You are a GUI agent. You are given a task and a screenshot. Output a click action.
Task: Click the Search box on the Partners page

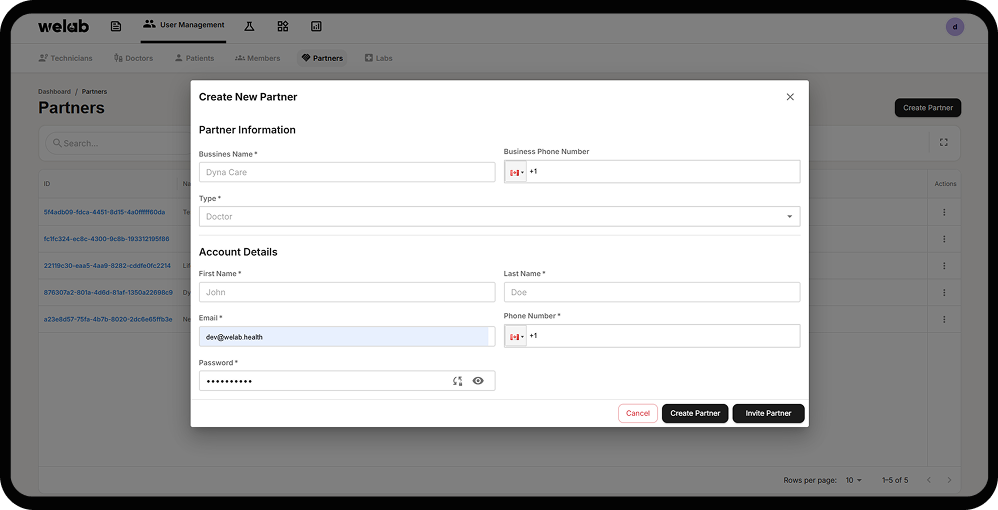click(x=118, y=143)
